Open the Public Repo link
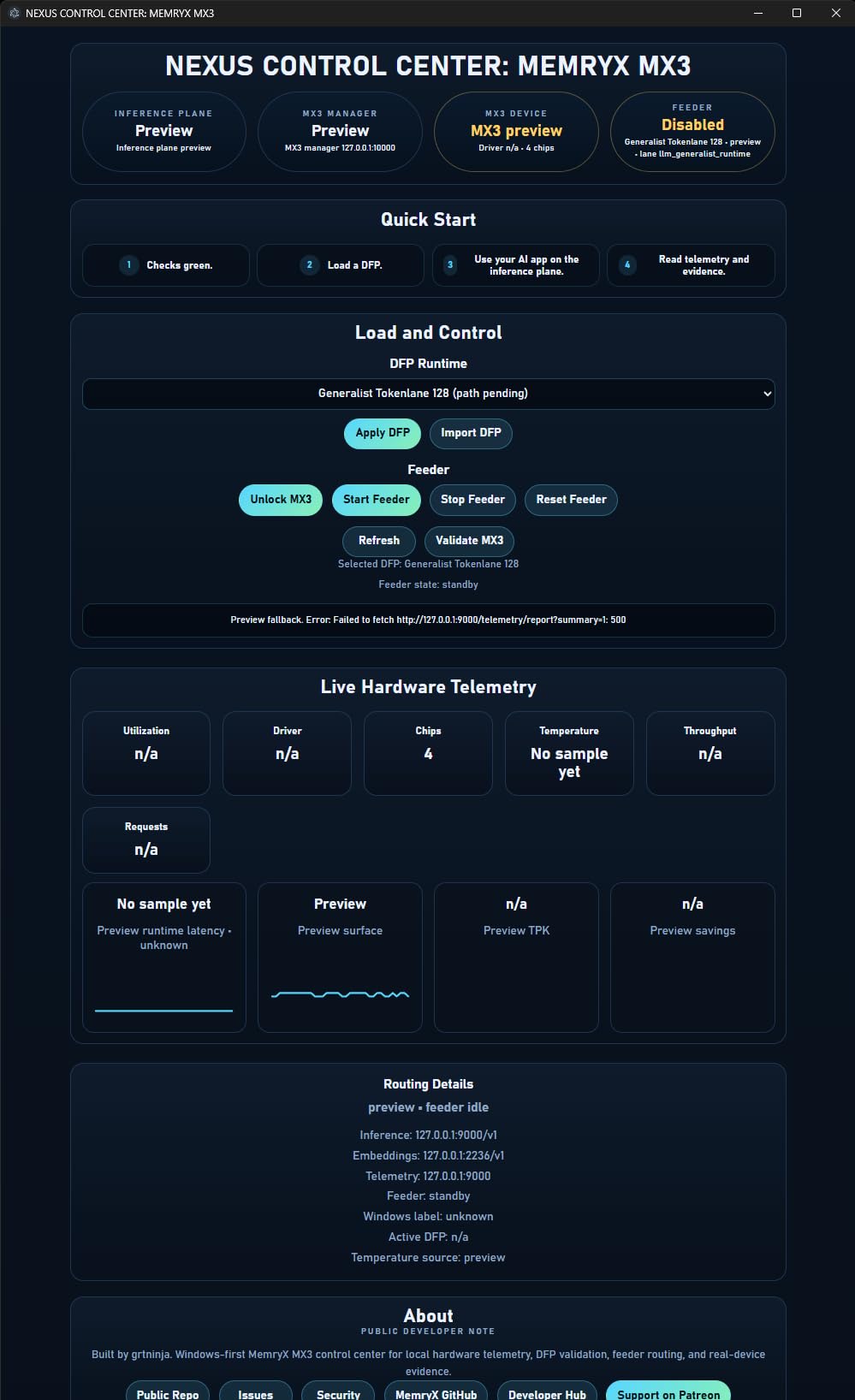Viewport: 855px width, 1400px height. tap(168, 1391)
